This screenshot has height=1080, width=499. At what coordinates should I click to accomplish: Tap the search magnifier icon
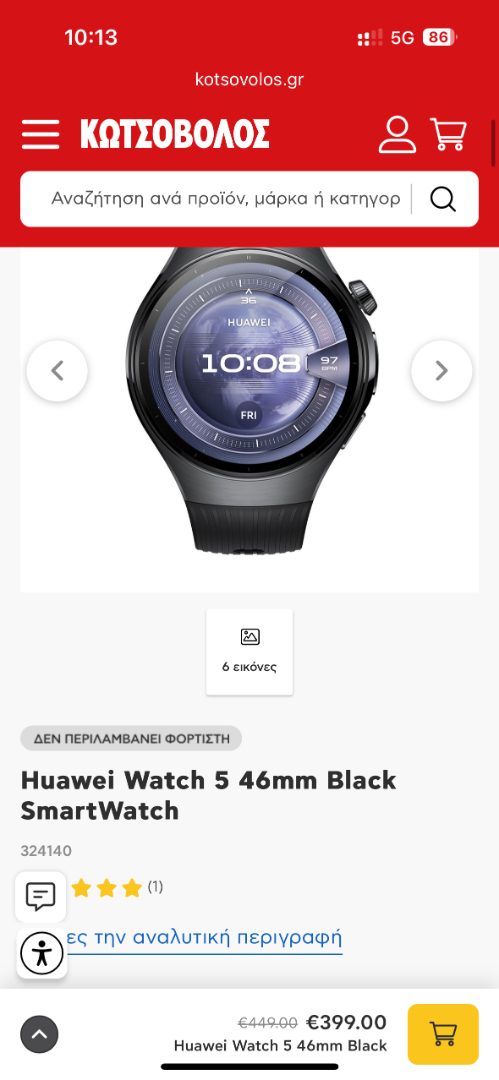tap(443, 199)
